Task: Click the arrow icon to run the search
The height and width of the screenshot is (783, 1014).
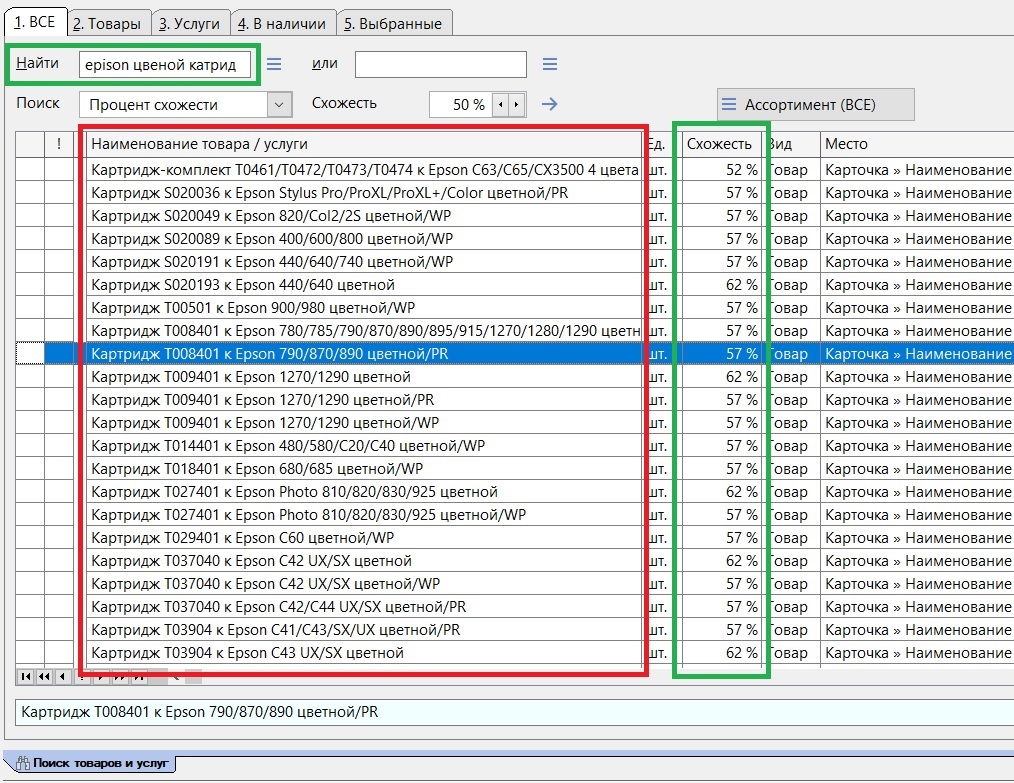Action: pyautogui.click(x=548, y=104)
